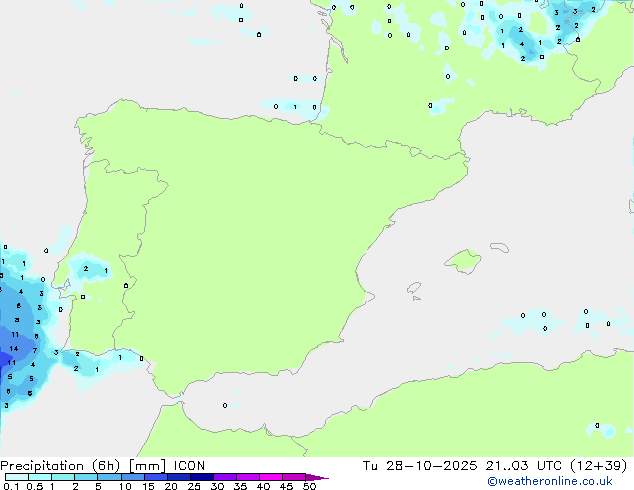Click the 14 mm value on map
The width and height of the screenshot is (634, 490).
(x=14, y=348)
